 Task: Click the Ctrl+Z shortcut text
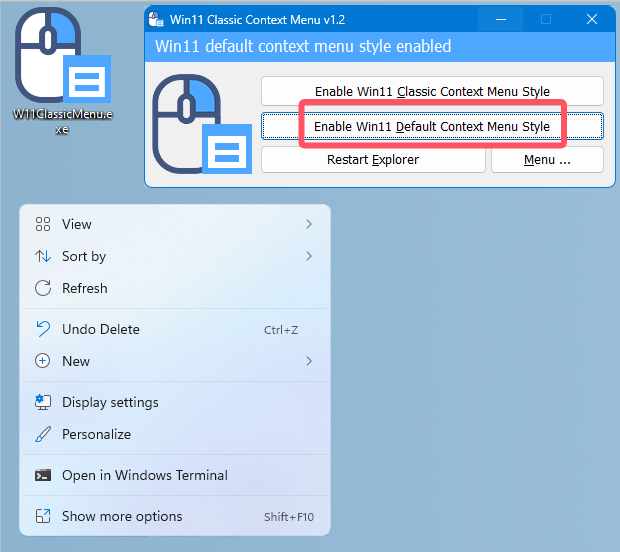point(281,330)
